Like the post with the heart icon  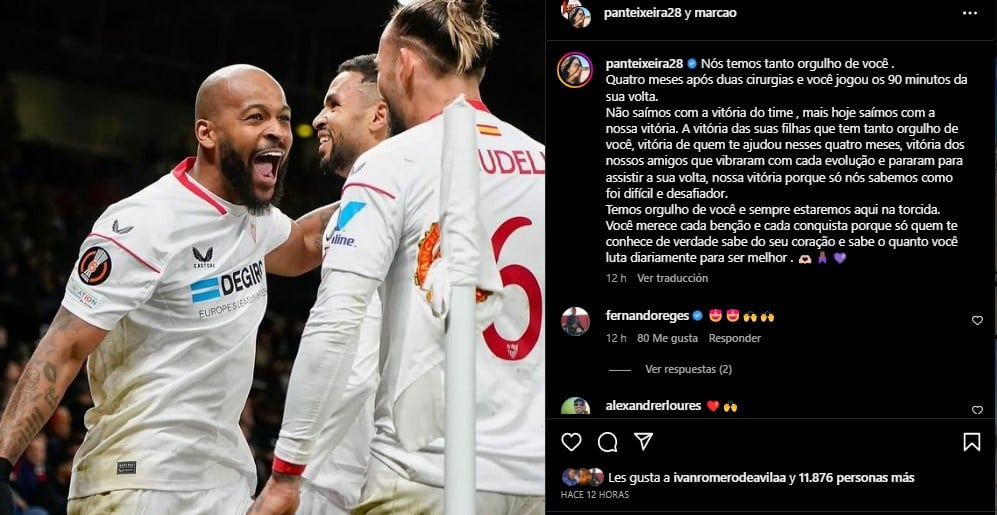pyautogui.click(x=571, y=441)
